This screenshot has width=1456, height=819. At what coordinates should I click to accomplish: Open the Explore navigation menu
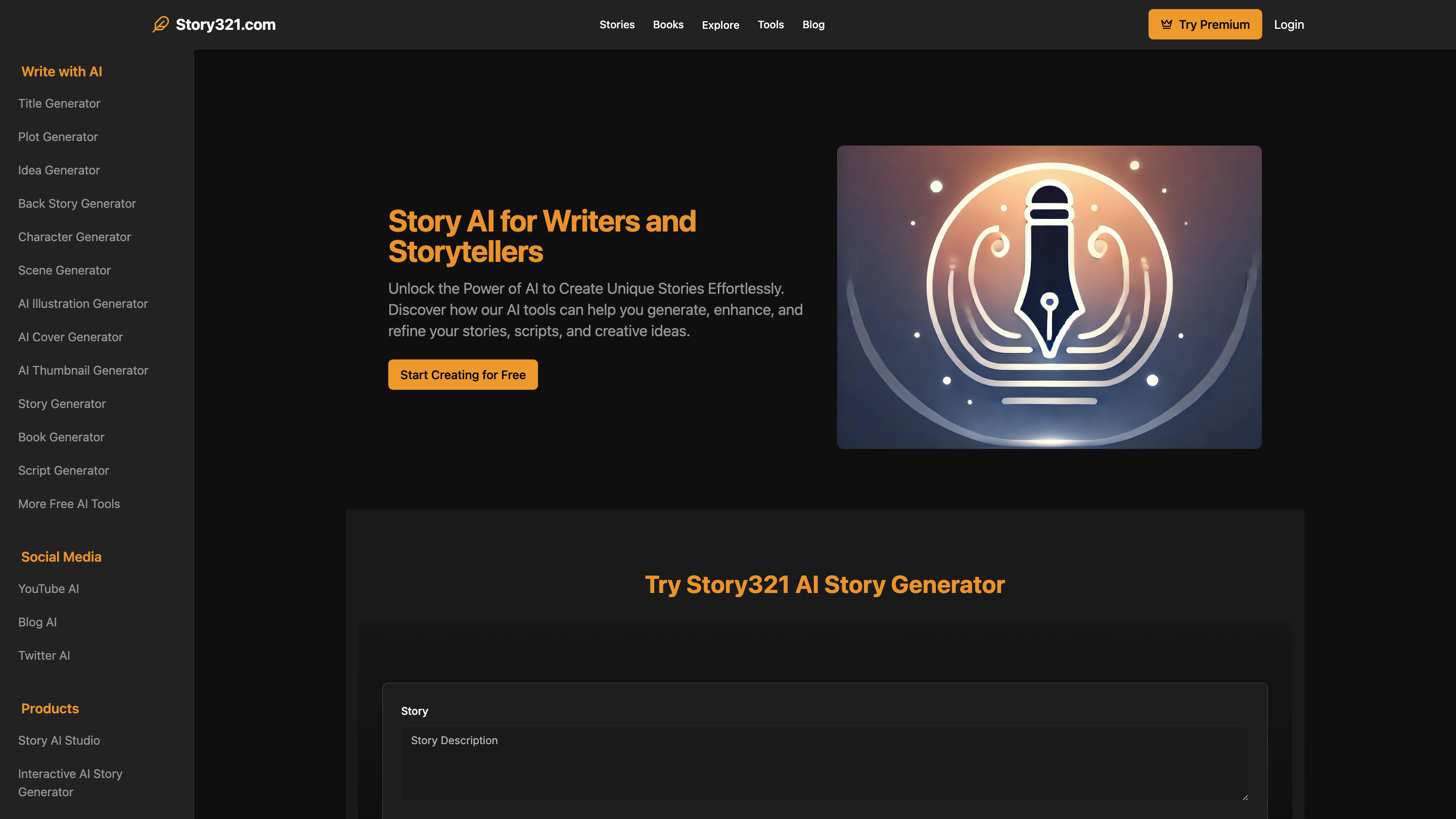720,24
